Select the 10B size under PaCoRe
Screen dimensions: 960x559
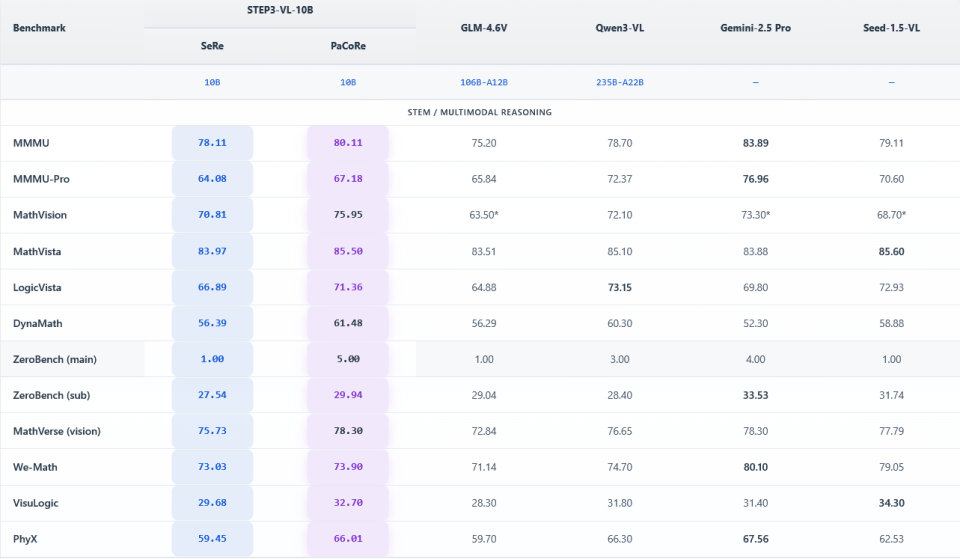pyautogui.click(x=348, y=82)
